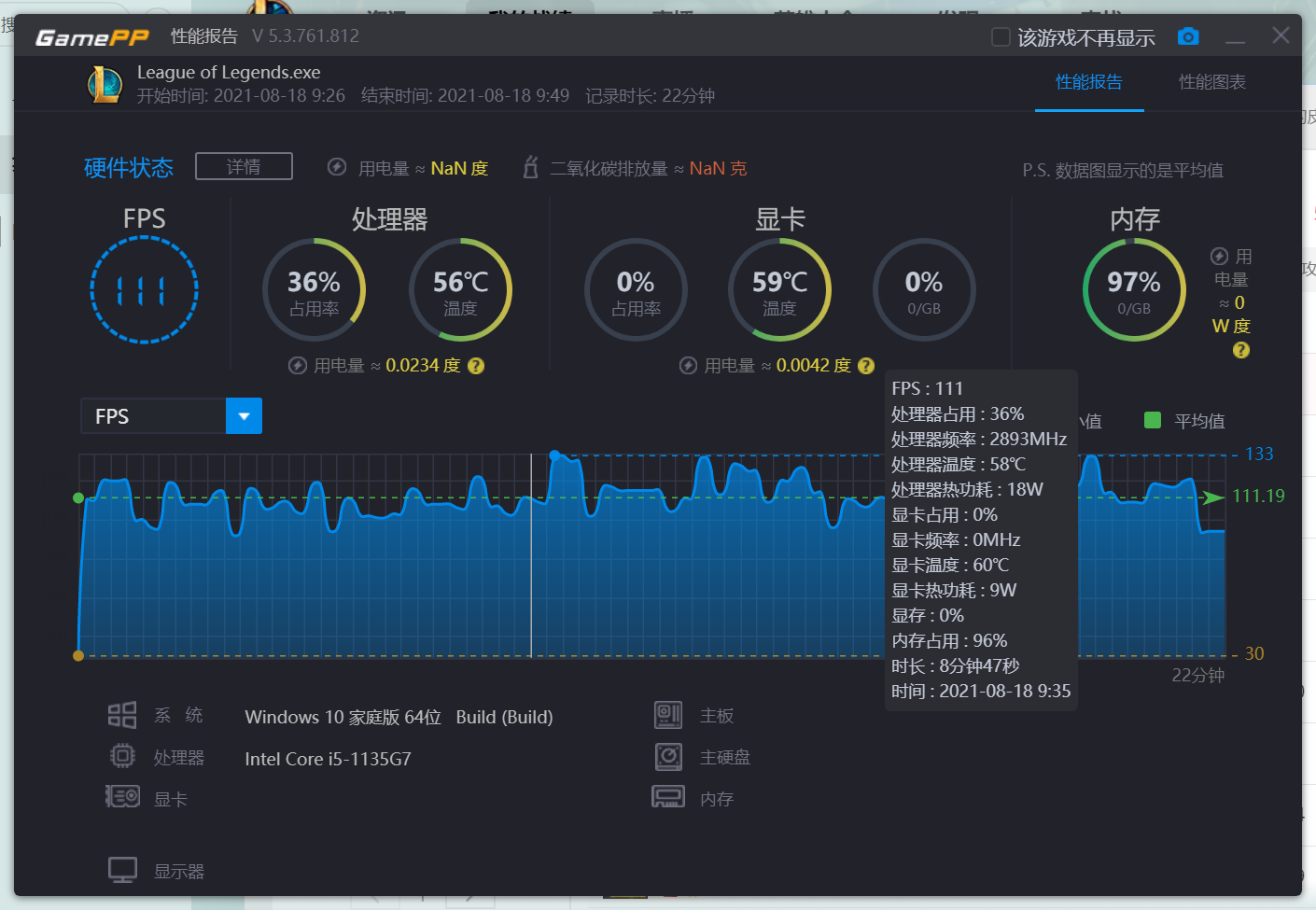Click the motherboard icon
This screenshot has width=1316, height=910.
point(668,715)
